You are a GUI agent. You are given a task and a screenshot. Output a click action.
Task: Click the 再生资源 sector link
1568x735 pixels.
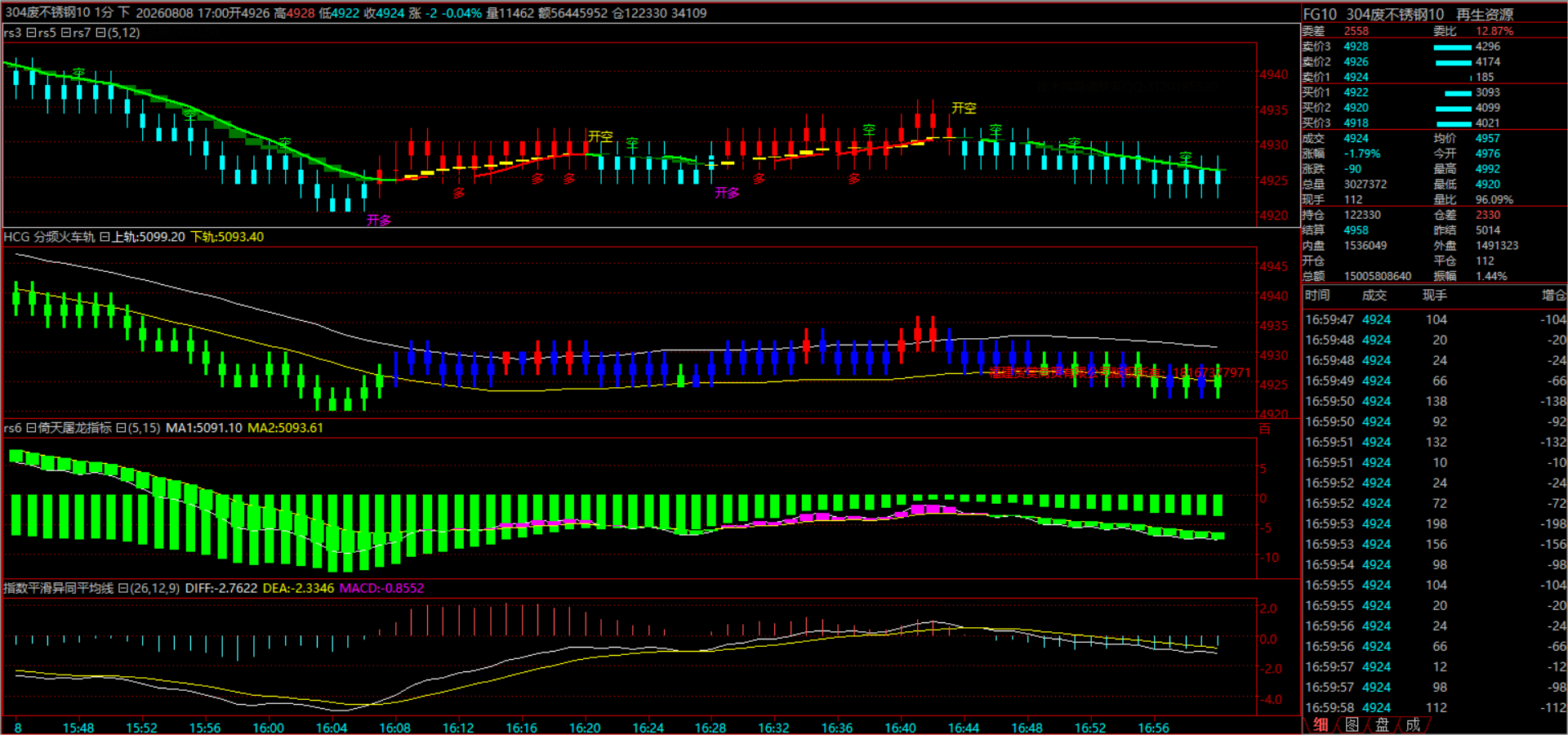(x=1485, y=15)
